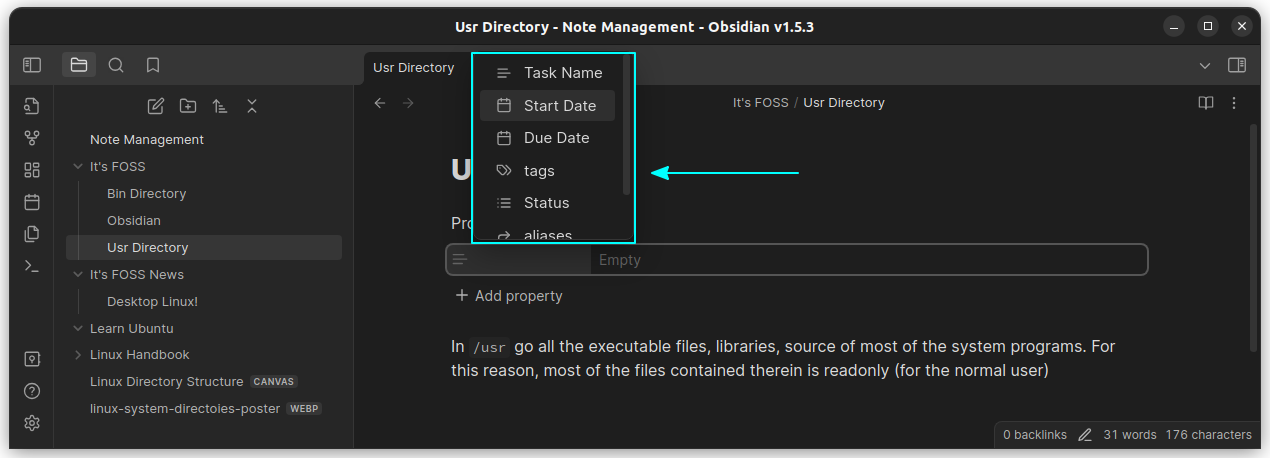Image resolution: width=1270 pixels, height=458 pixels.
Task: Select Start Date from property list
Action: (x=547, y=105)
